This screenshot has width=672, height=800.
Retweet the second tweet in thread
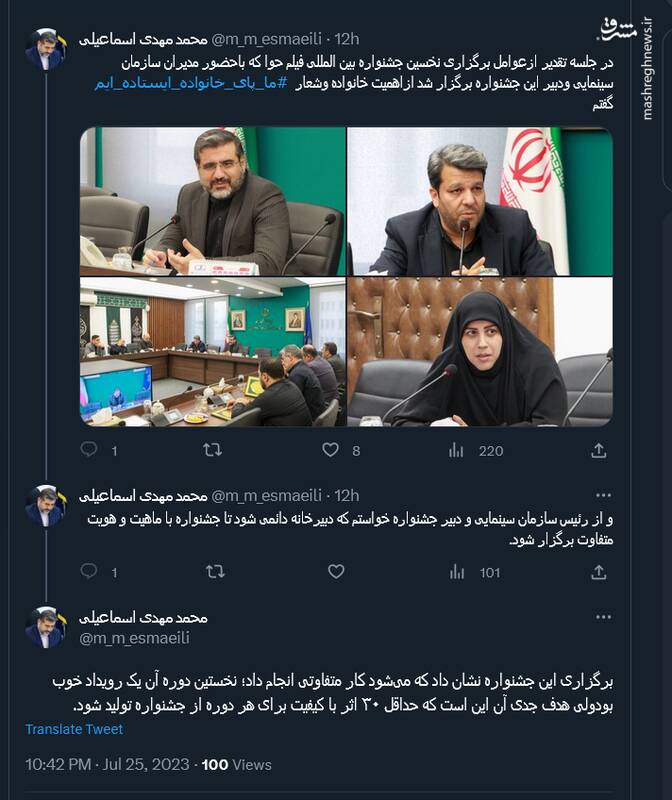coord(215,571)
